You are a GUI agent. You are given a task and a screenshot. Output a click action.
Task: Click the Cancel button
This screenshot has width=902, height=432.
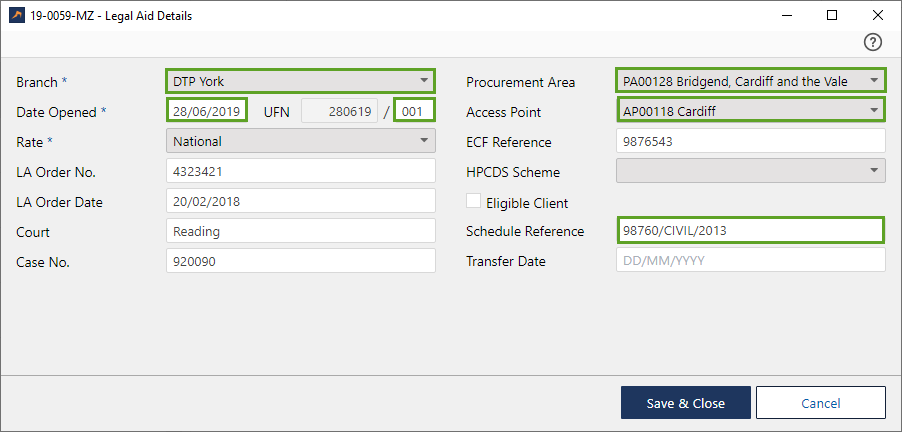[820, 403]
